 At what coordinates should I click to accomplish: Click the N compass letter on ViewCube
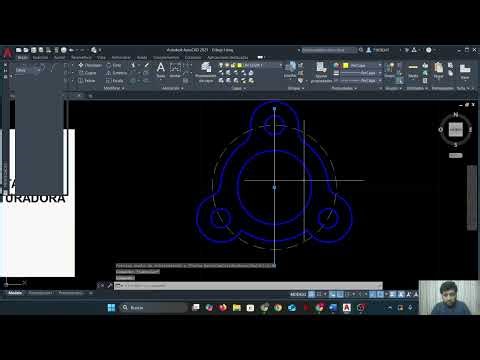(456, 114)
